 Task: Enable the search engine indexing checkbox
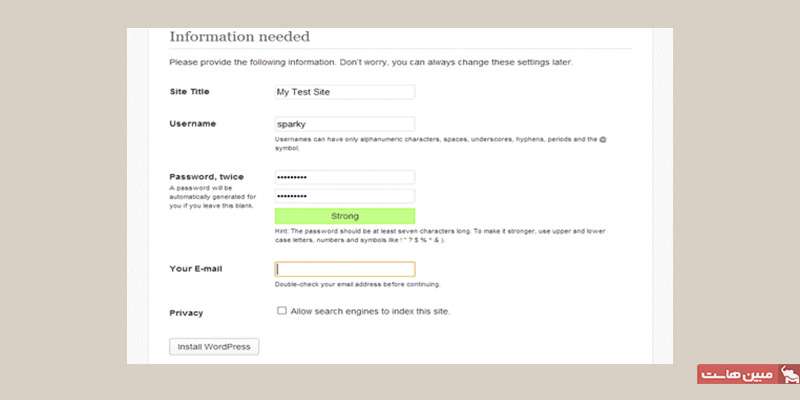tap(282, 311)
